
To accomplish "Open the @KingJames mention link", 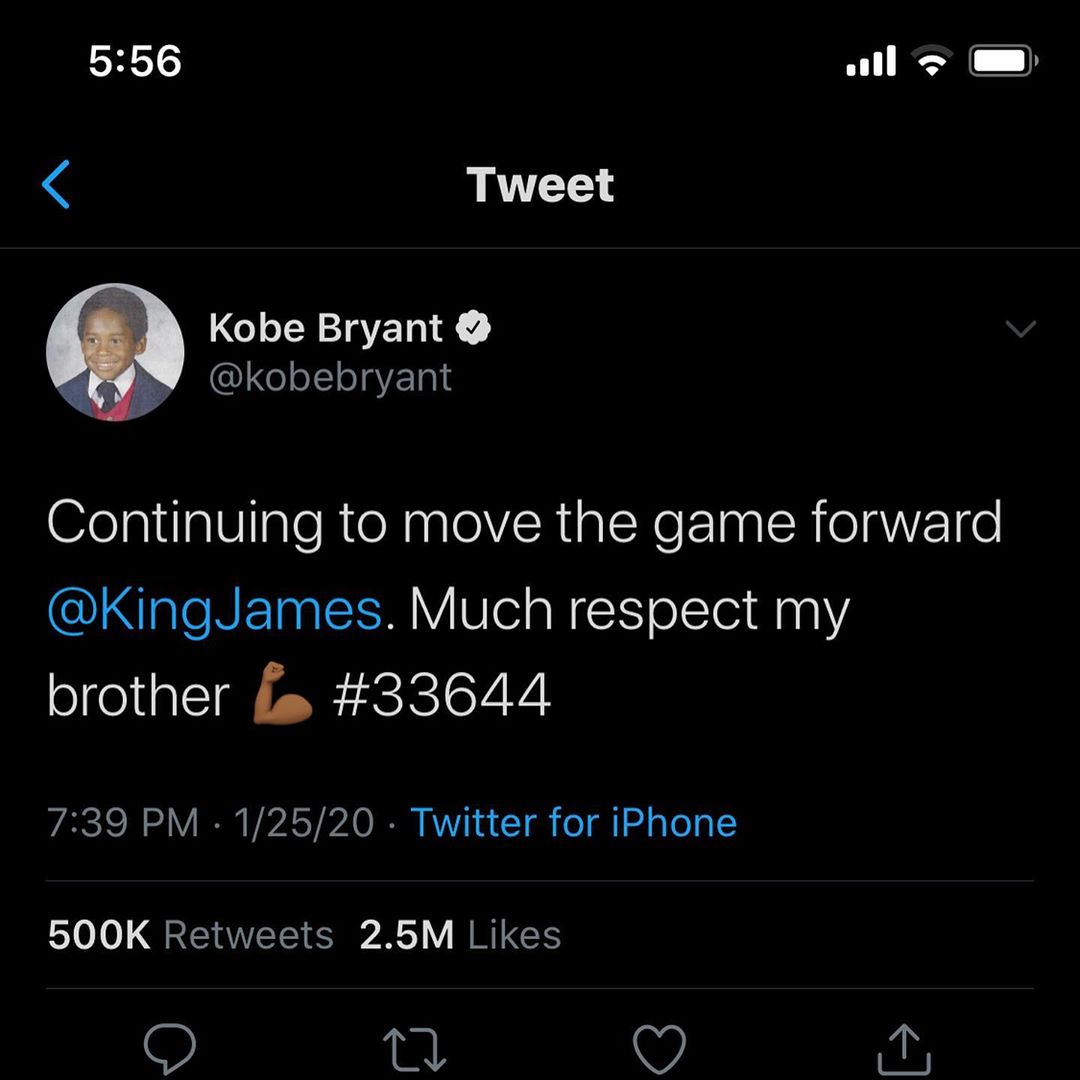I will tap(215, 610).
